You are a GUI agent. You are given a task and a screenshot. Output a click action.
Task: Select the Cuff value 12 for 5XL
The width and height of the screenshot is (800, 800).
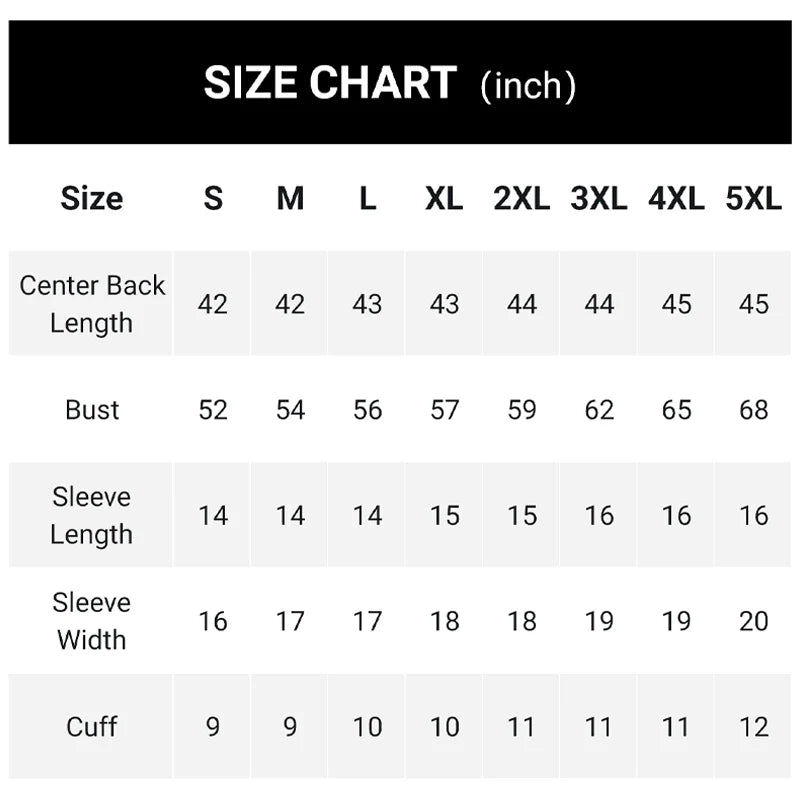753,726
